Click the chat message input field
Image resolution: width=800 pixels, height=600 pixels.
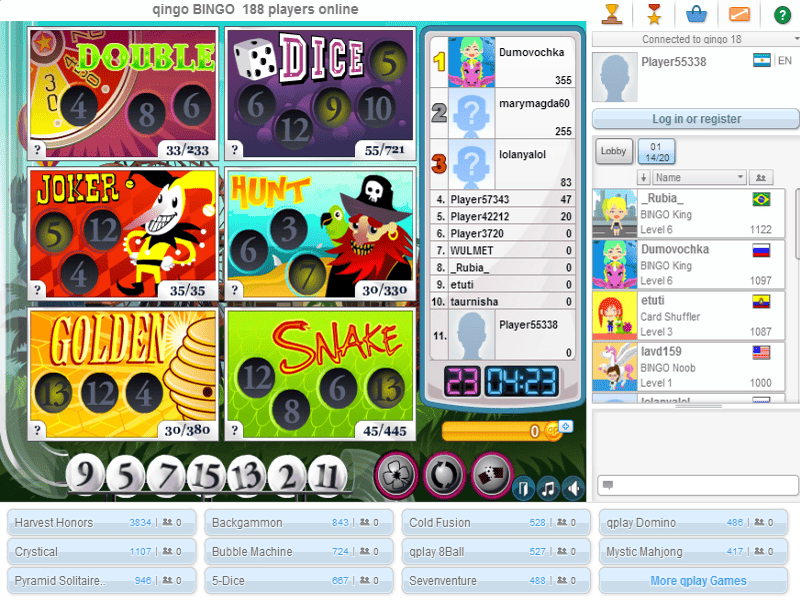[x=698, y=485]
